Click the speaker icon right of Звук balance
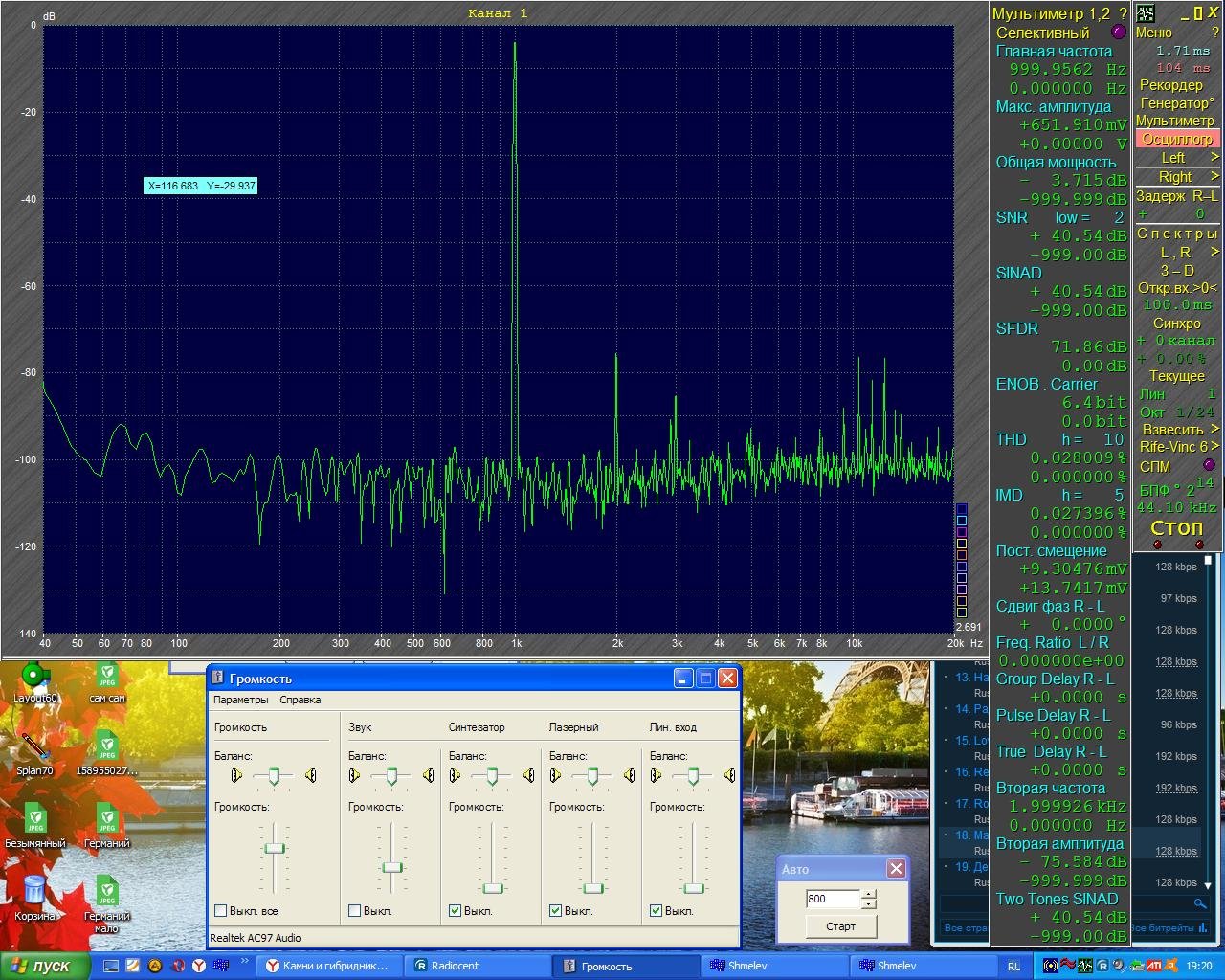This screenshot has width=1225, height=980. (x=428, y=775)
